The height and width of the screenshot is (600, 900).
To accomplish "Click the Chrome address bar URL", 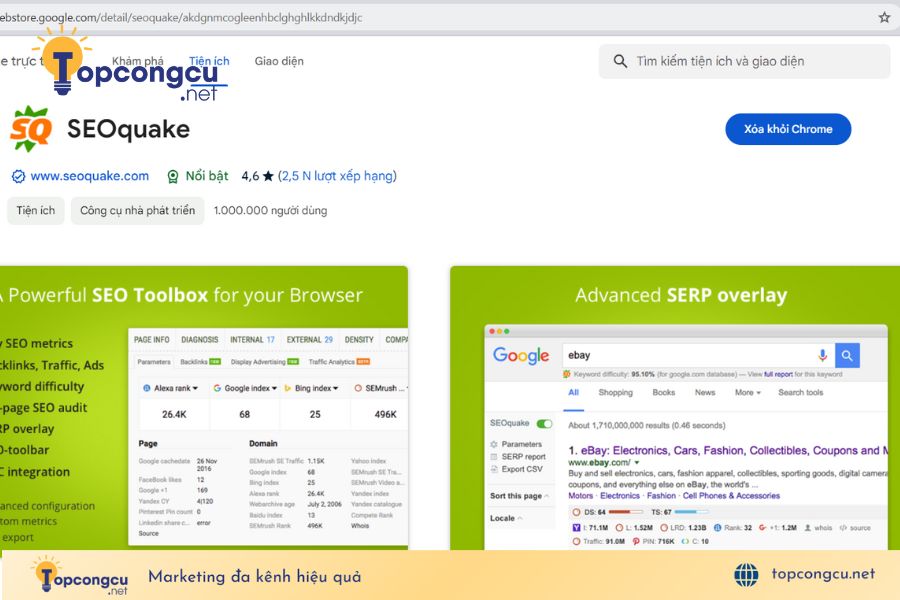I will pos(181,17).
